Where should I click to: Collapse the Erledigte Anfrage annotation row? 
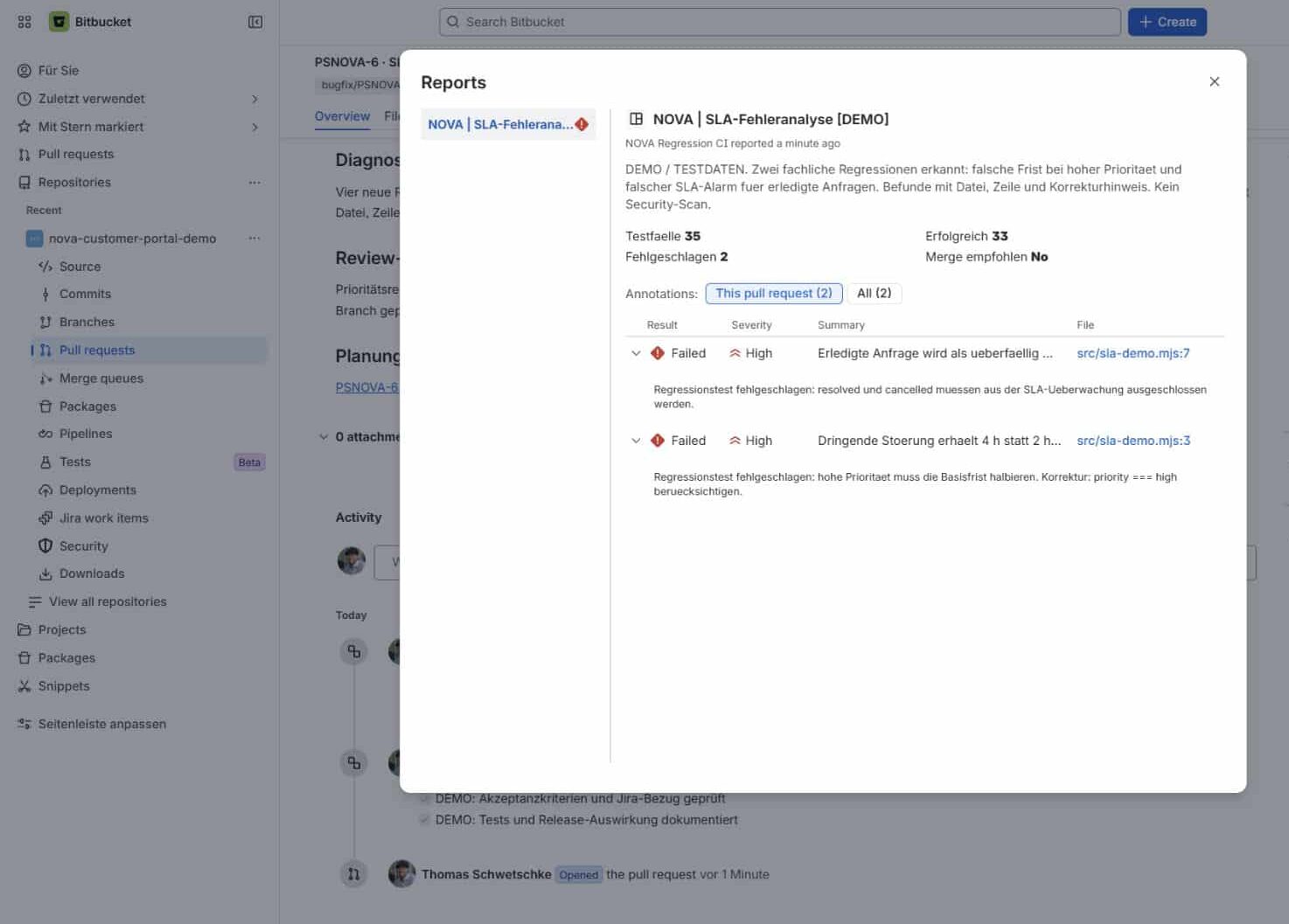636,353
